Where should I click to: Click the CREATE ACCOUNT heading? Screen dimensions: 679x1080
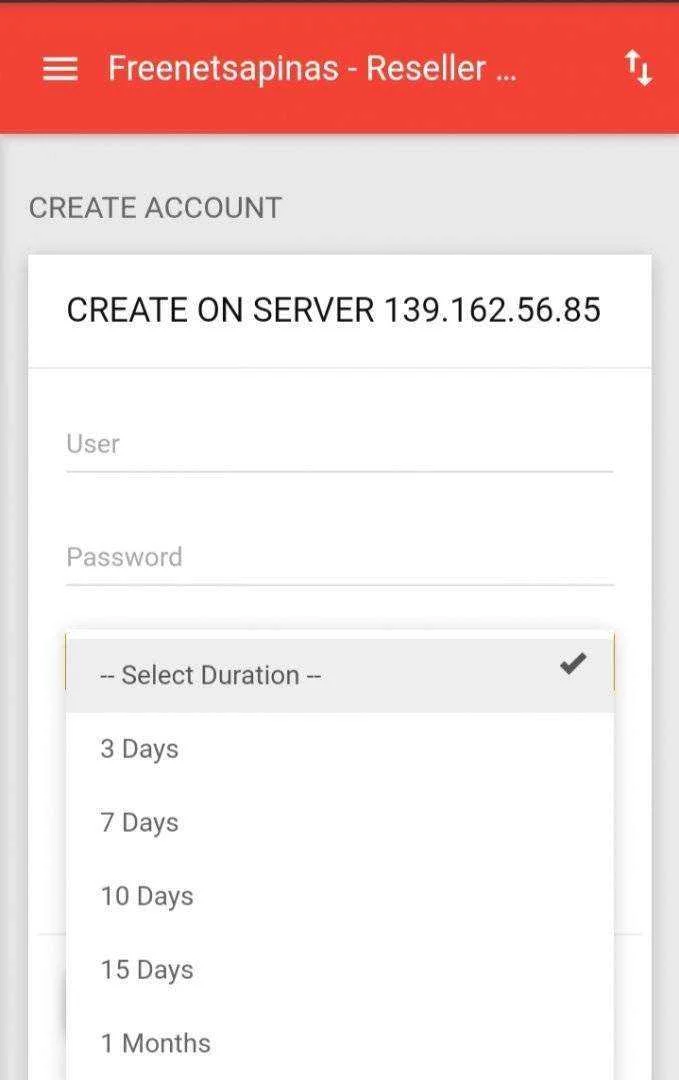tap(156, 208)
